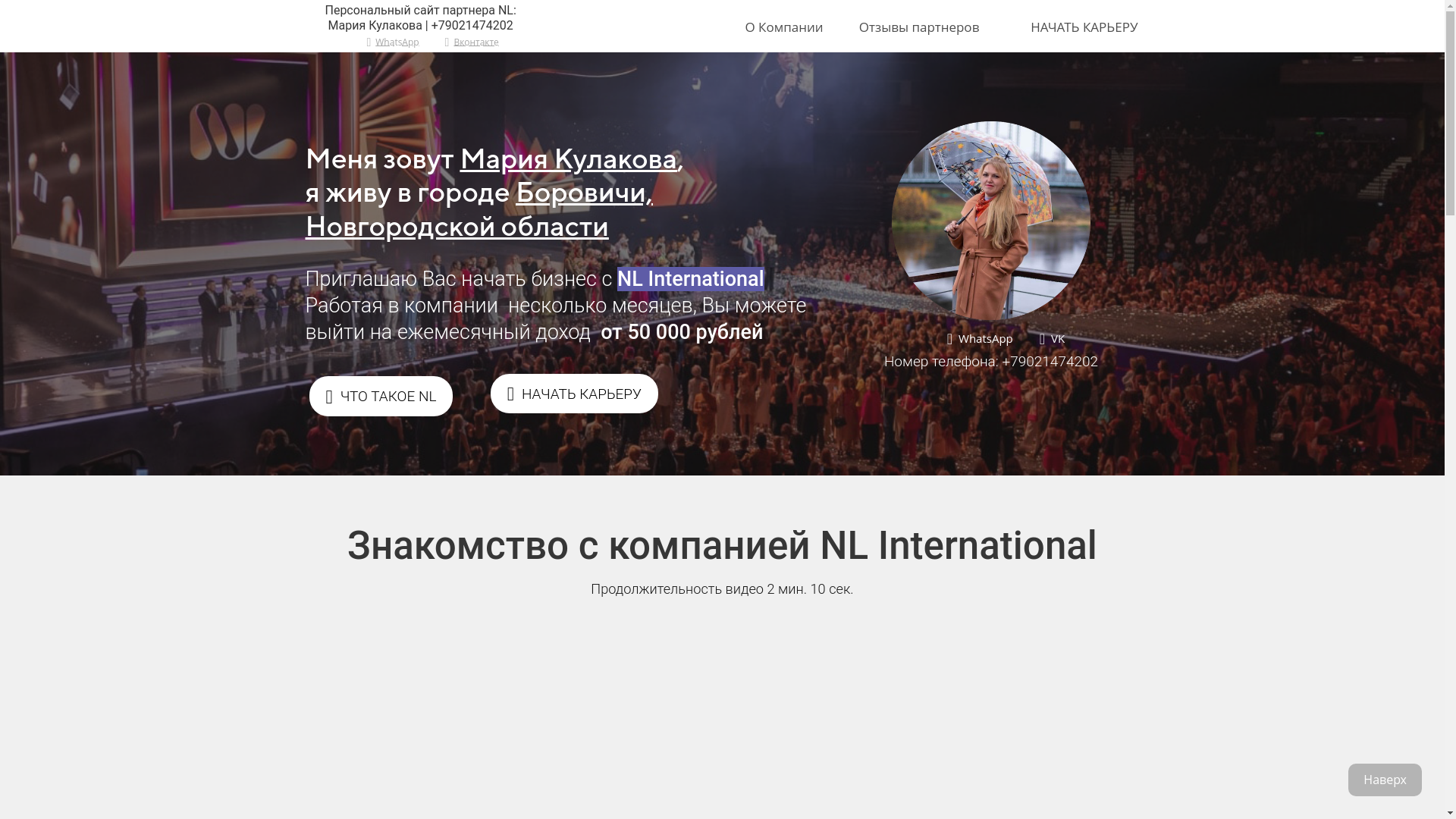The width and height of the screenshot is (1456, 819).
Task: Click Новгородской области text
Action: coord(457,227)
